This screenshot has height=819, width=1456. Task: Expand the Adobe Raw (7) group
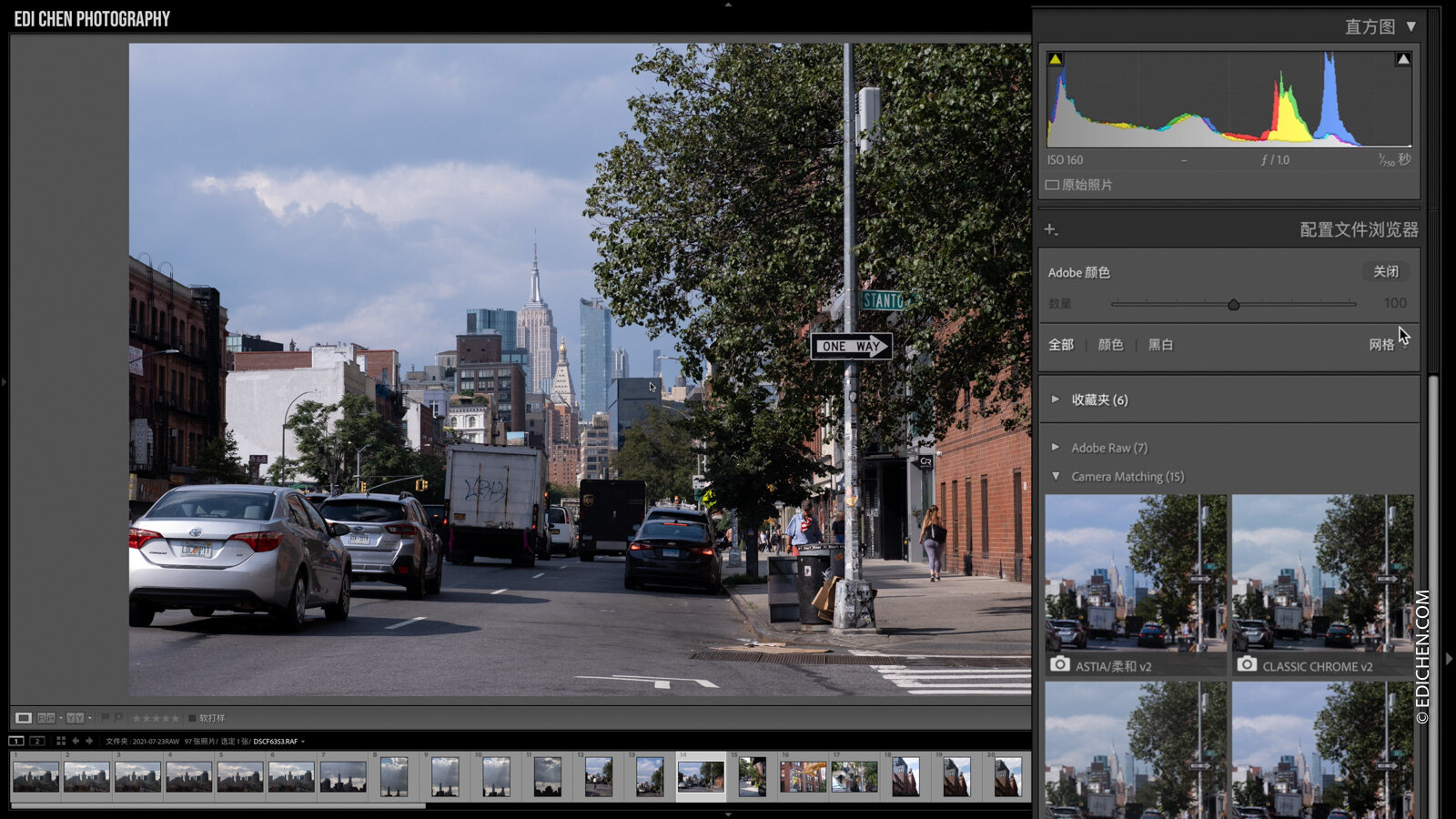click(1055, 447)
